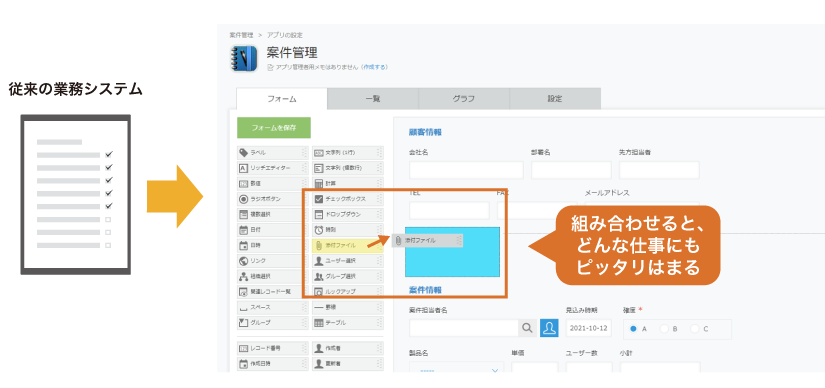Image resolution: width=825 pixels, height=388 pixels.
Task: Select the リンク globe icon
Action: [x=244, y=261]
